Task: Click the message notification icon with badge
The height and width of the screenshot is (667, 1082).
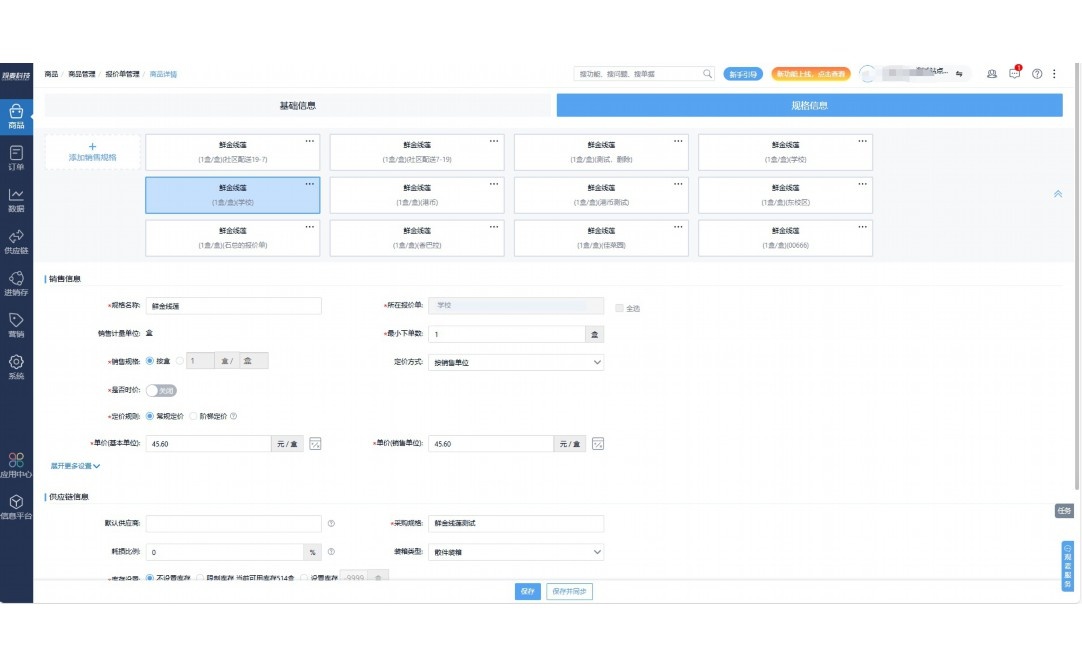Action: click(x=1015, y=73)
